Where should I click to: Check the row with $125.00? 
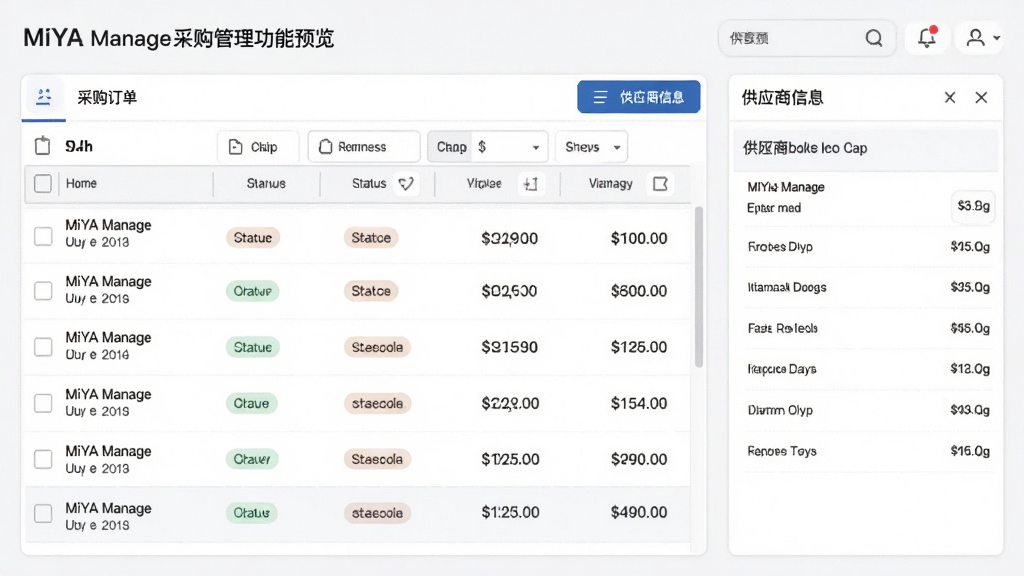43,347
